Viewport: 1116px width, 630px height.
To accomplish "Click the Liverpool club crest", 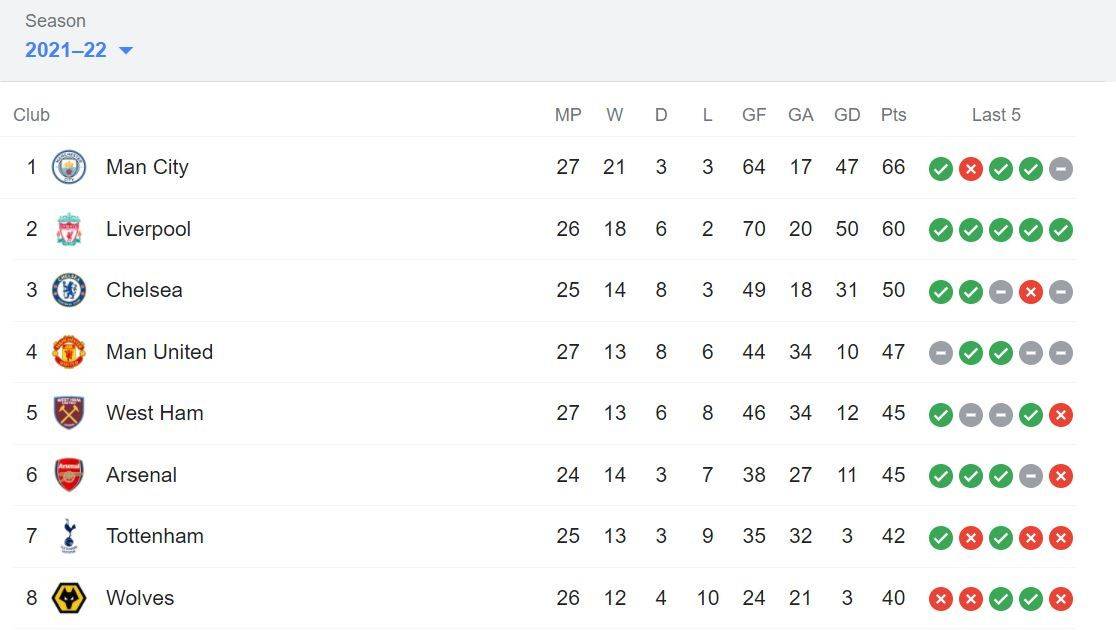I will tap(69, 229).
